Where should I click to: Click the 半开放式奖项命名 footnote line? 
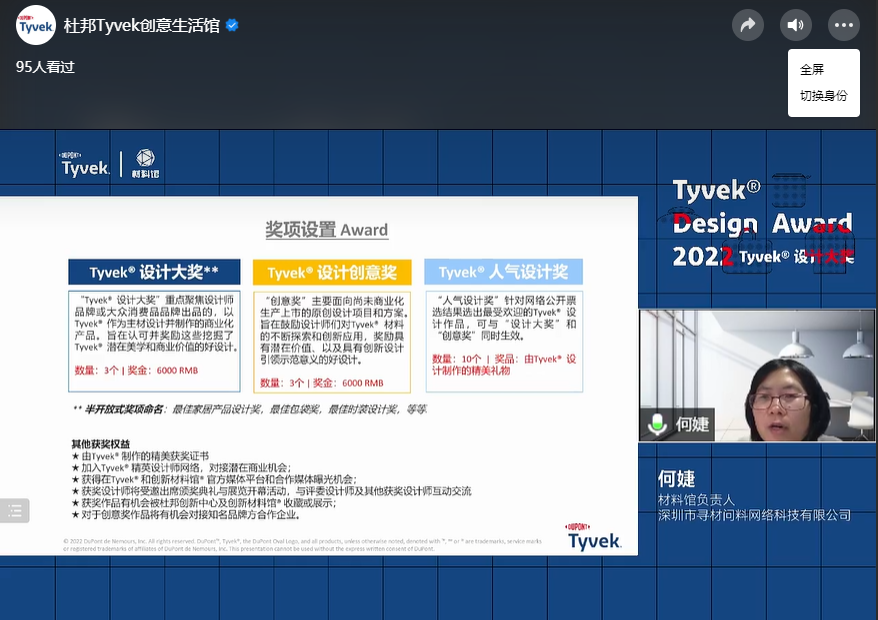coord(250,409)
